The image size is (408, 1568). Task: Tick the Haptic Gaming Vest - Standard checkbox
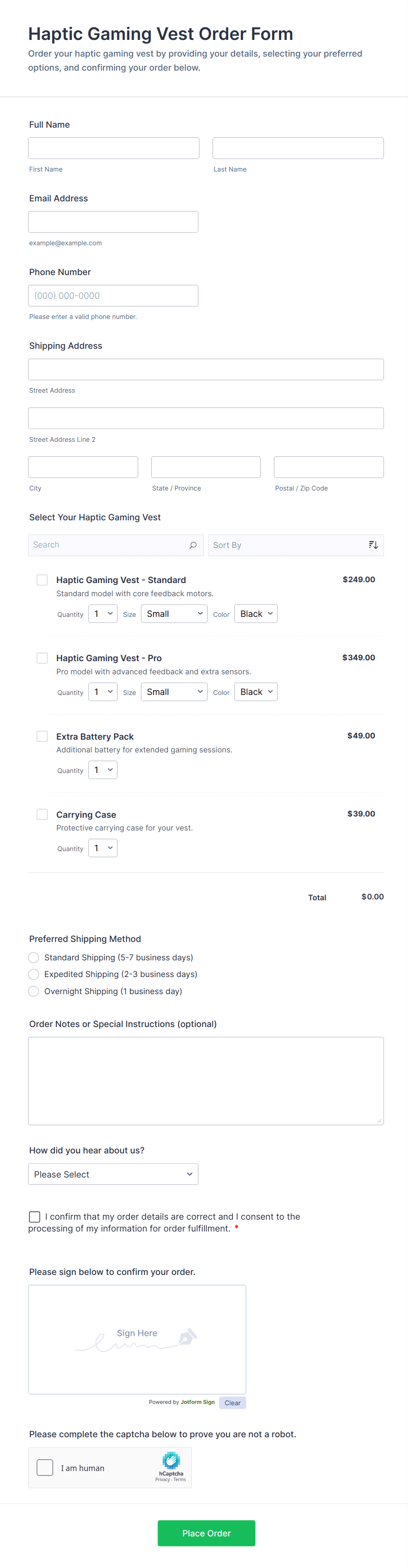click(x=42, y=580)
